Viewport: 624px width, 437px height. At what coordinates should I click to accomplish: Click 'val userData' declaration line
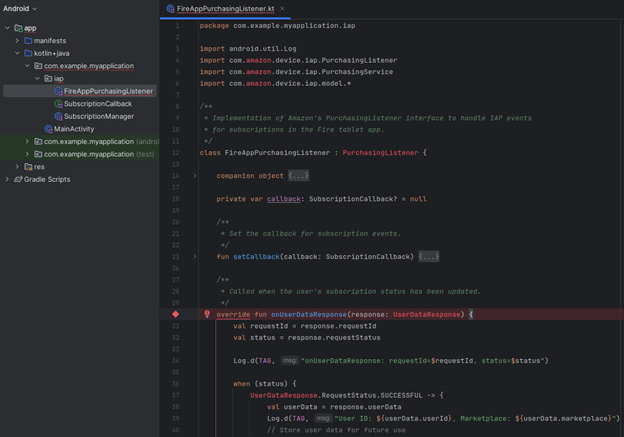click(334, 407)
